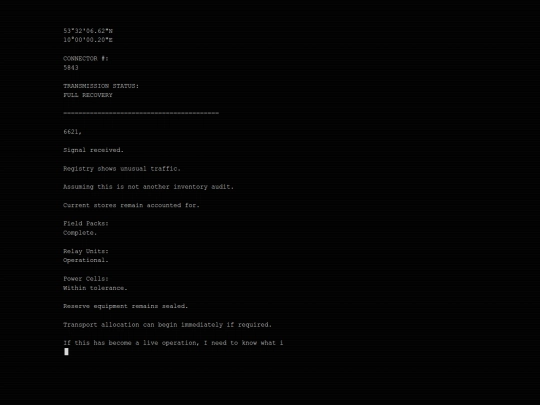Click 'TRANSMISSION STATUS:' heading

click(101, 86)
